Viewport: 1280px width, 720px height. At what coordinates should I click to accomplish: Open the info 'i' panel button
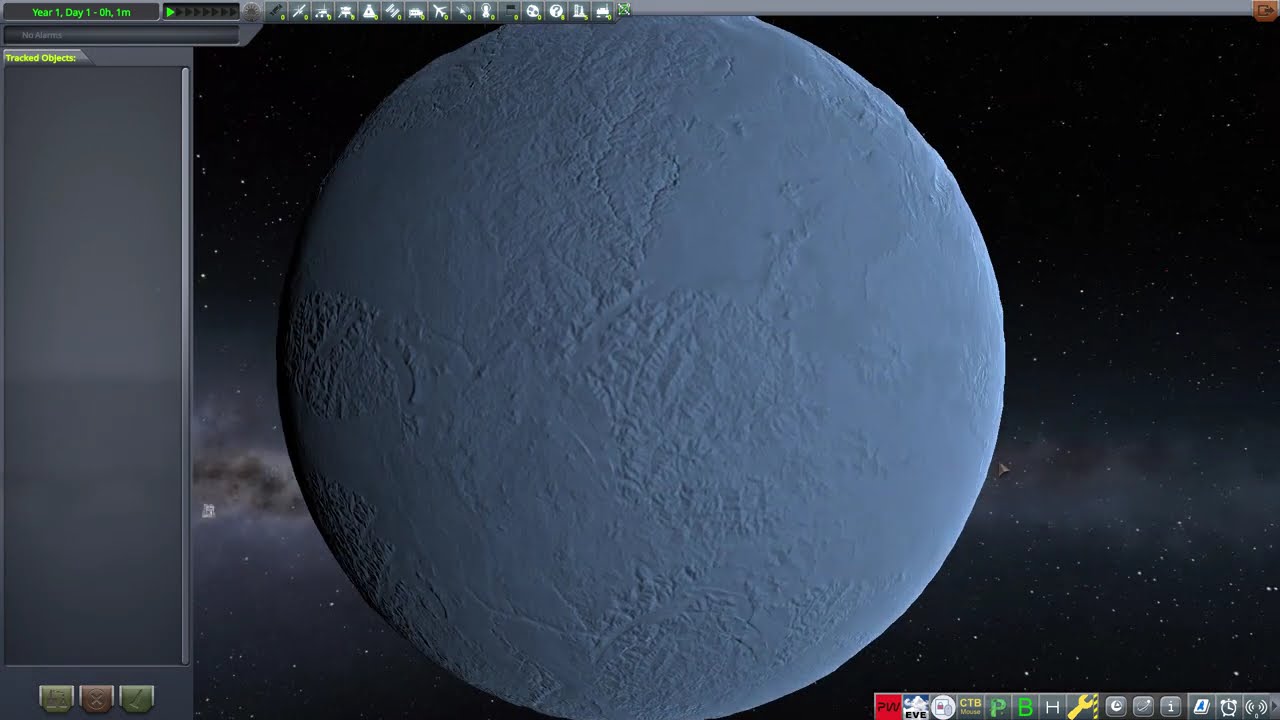point(1170,707)
